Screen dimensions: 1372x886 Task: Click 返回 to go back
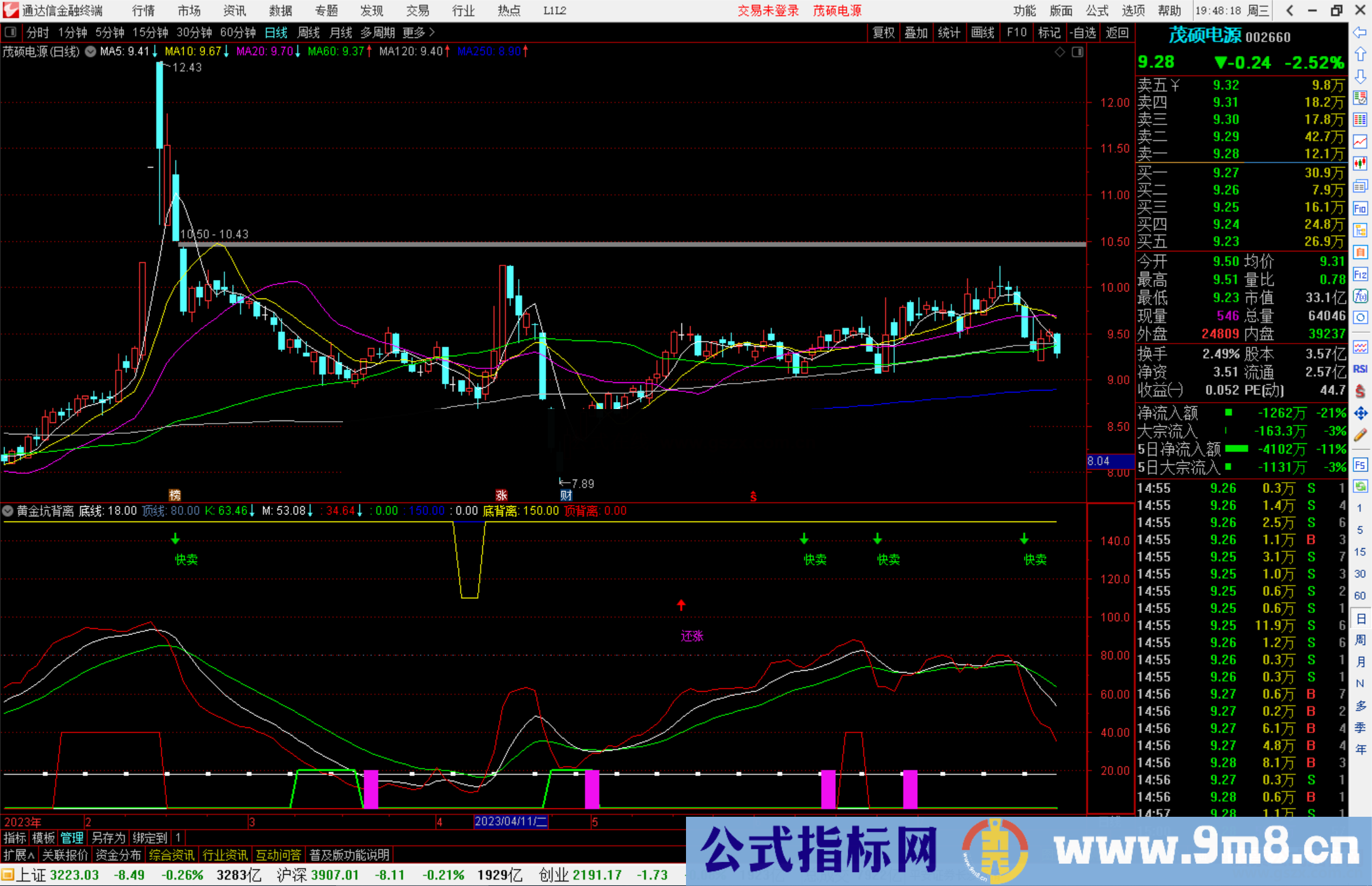point(1117,32)
